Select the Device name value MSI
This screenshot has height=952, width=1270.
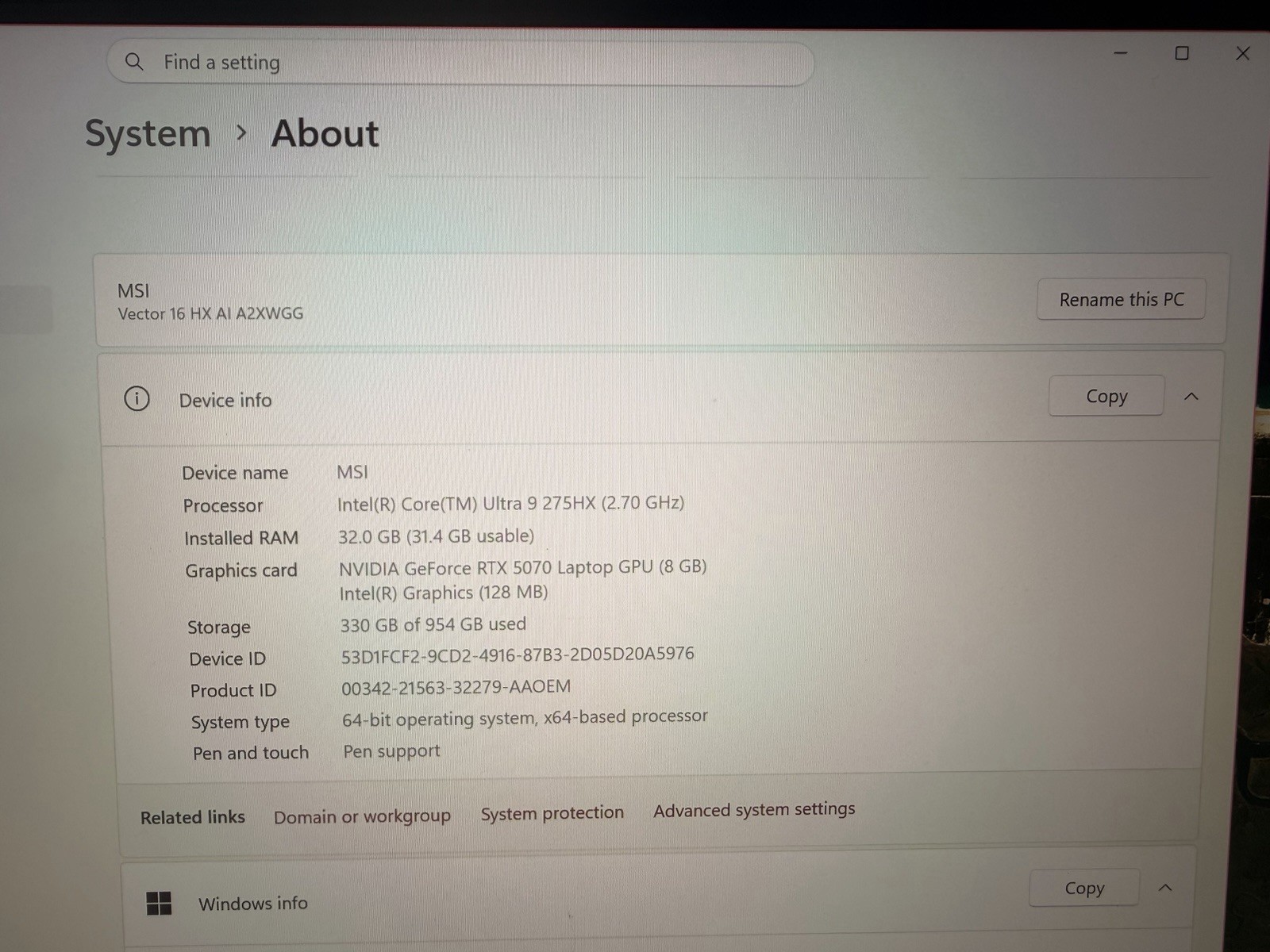352,472
